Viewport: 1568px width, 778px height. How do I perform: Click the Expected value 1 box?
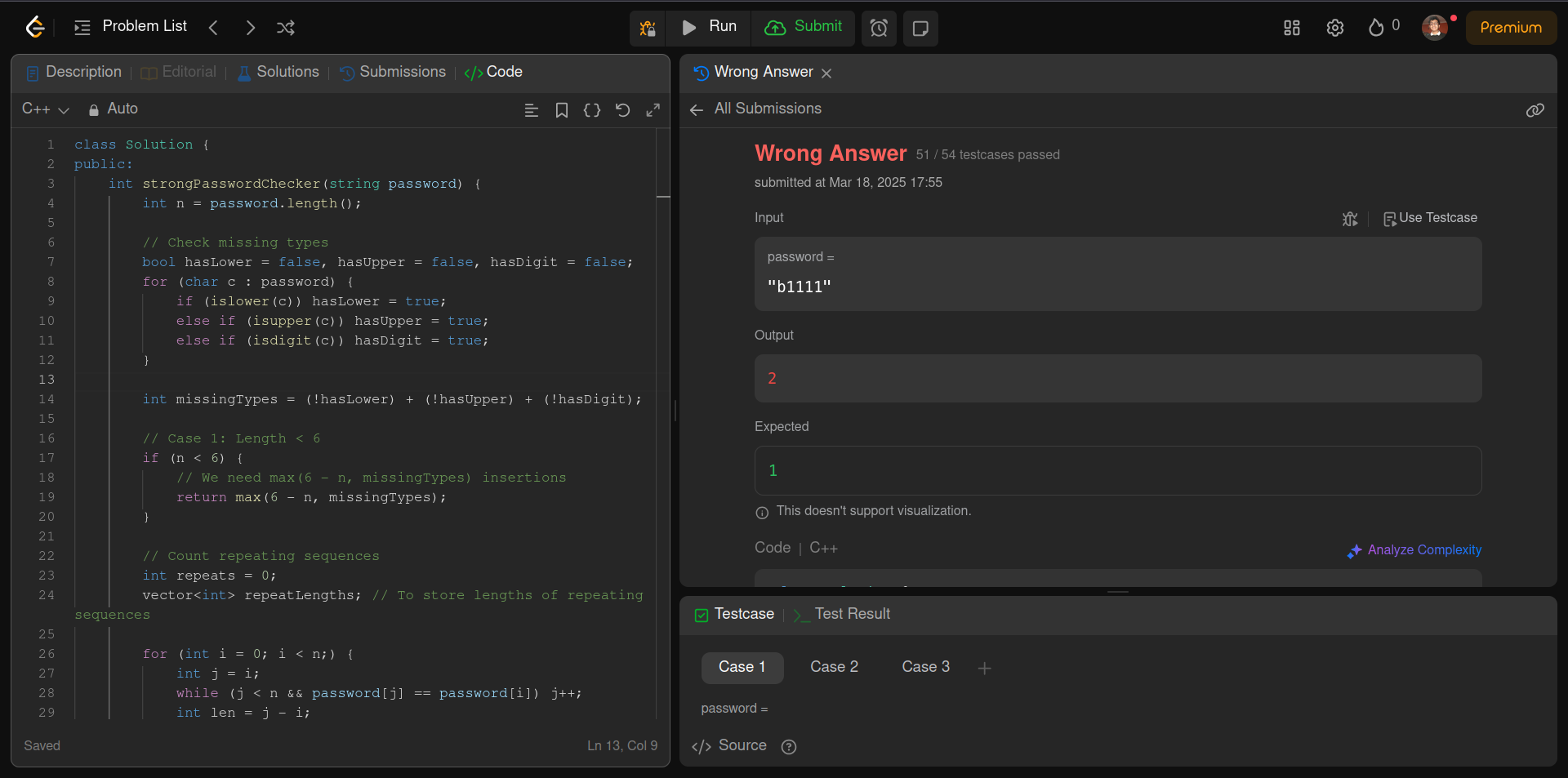[x=1118, y=470]
